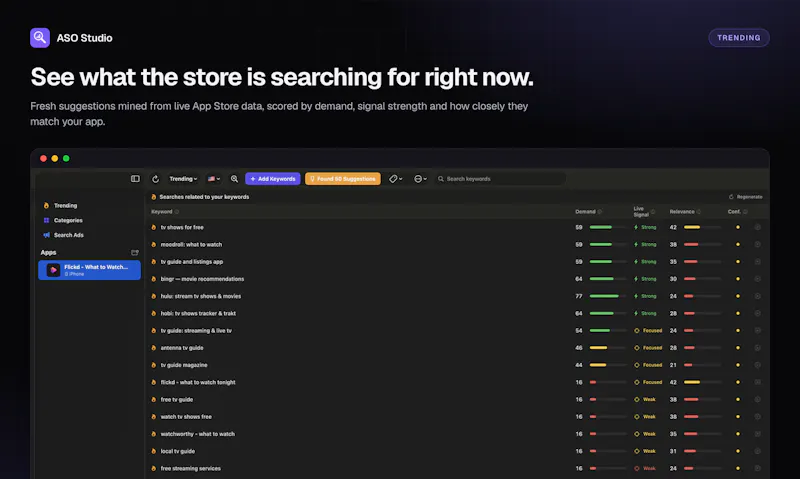Select the 'tv guide magazine' keyword
The image size is (800, 479).
coord(184,365)
